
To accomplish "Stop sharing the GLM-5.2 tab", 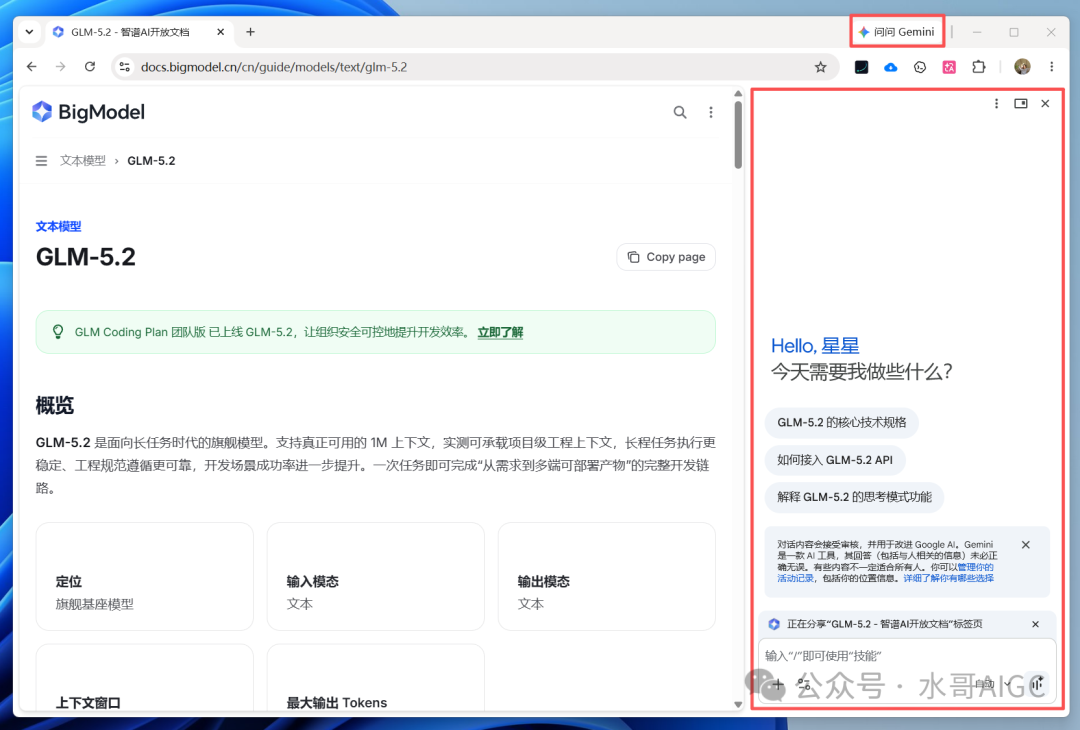I will [1035, 624].
